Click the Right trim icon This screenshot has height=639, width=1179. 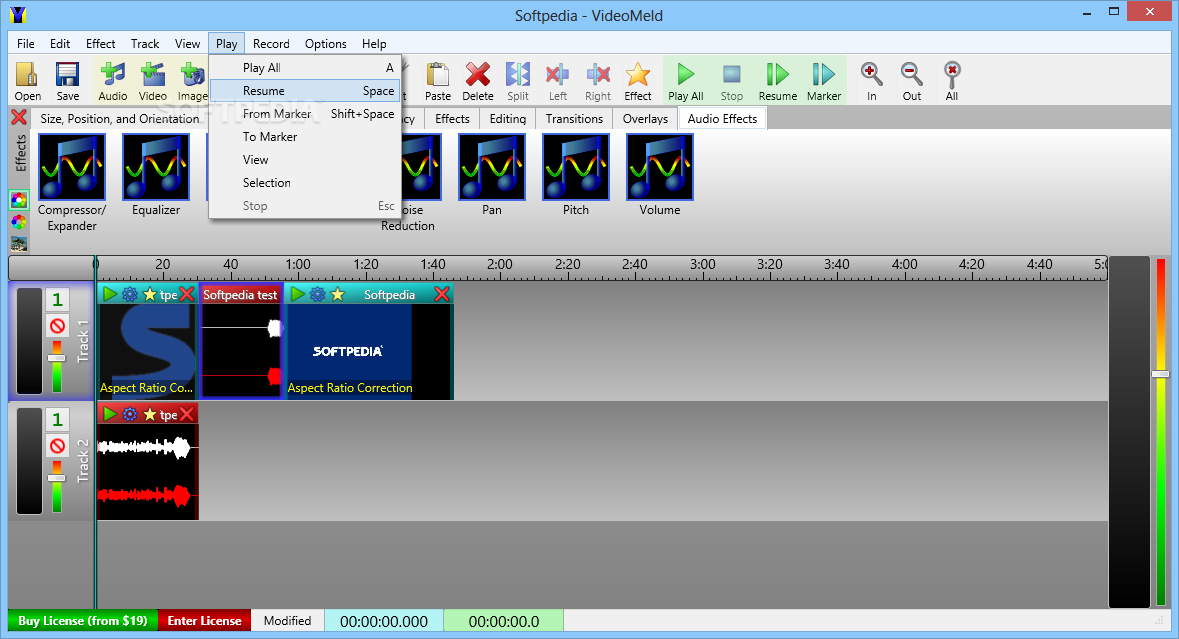click(598, 81)
